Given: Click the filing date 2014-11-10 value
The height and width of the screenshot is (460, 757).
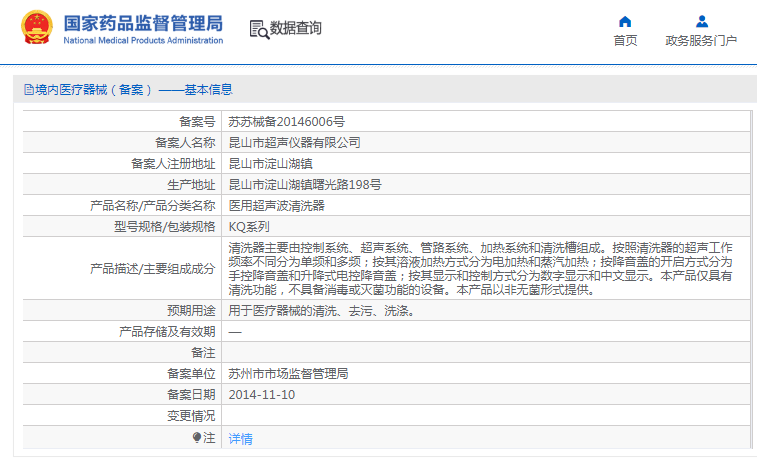Looking at the screenshot, I should 262,394.
